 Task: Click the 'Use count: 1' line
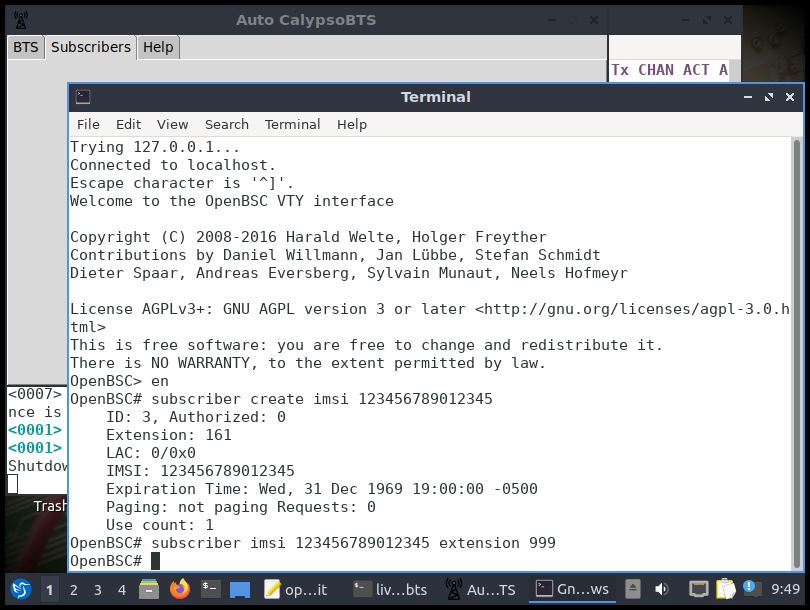160,525
